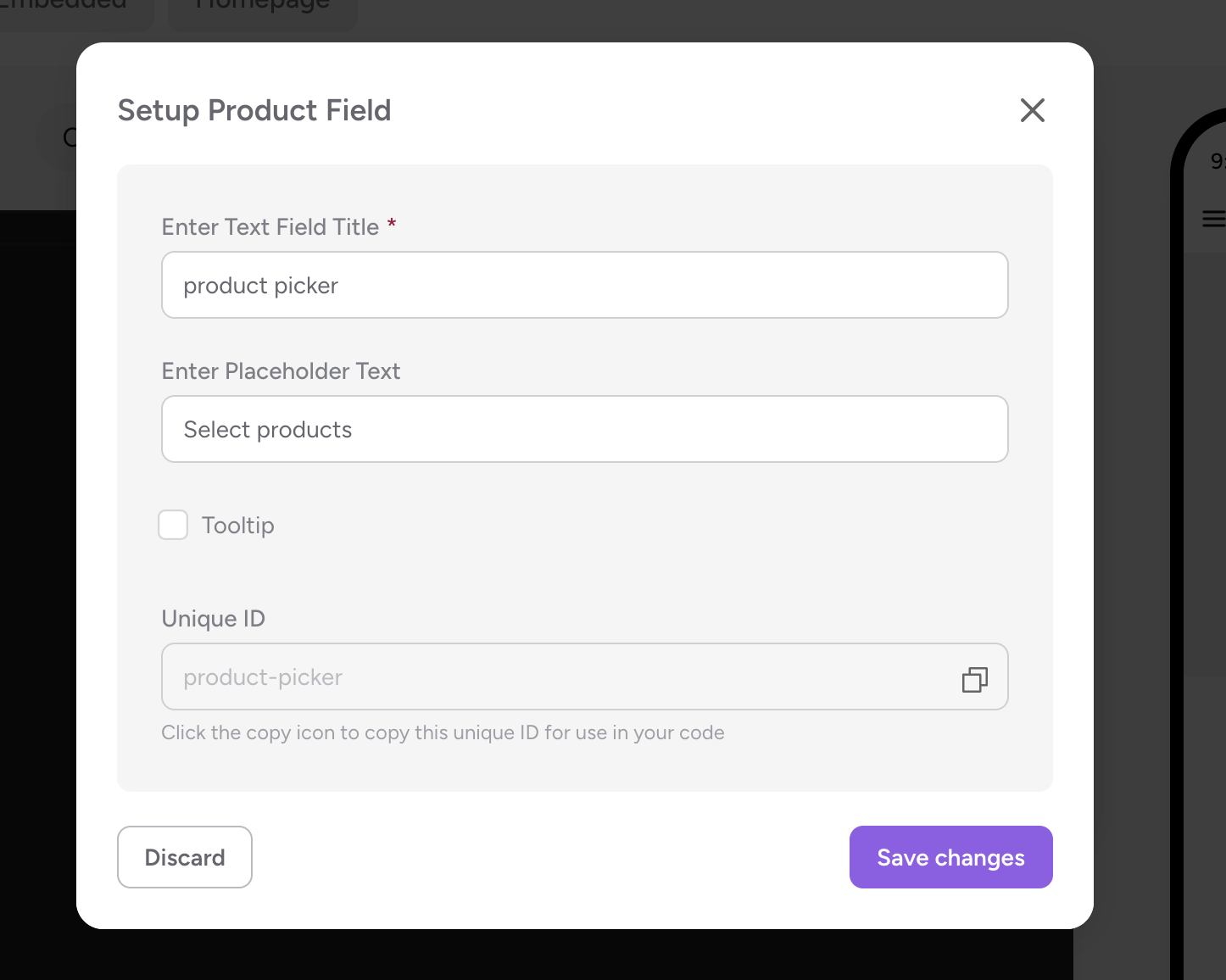Enable the Tooltip checkbox
Image resolution: width=1226 pixels, height=980 pixels.
tap(173, 525)
